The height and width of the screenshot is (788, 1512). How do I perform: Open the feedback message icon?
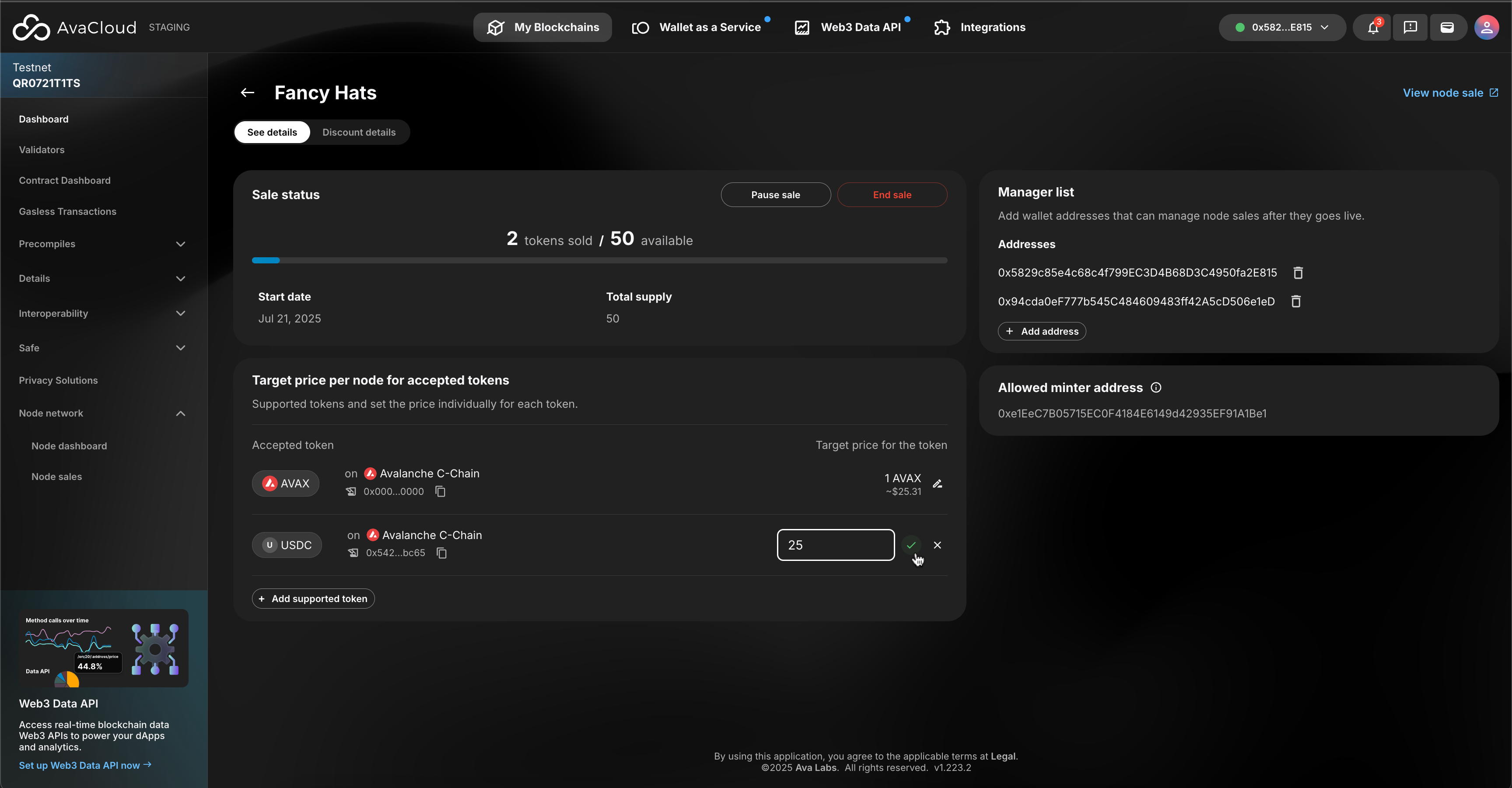pyautogui.click(x=1410, y=28)
